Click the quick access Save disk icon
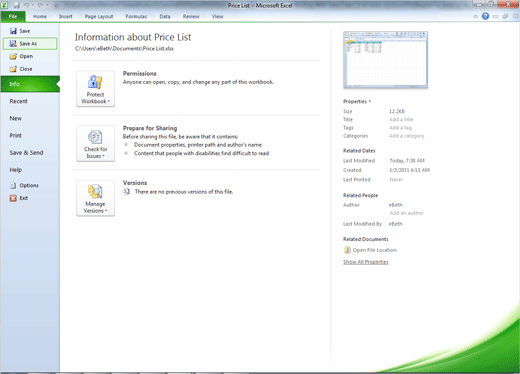 click(16, 5)
